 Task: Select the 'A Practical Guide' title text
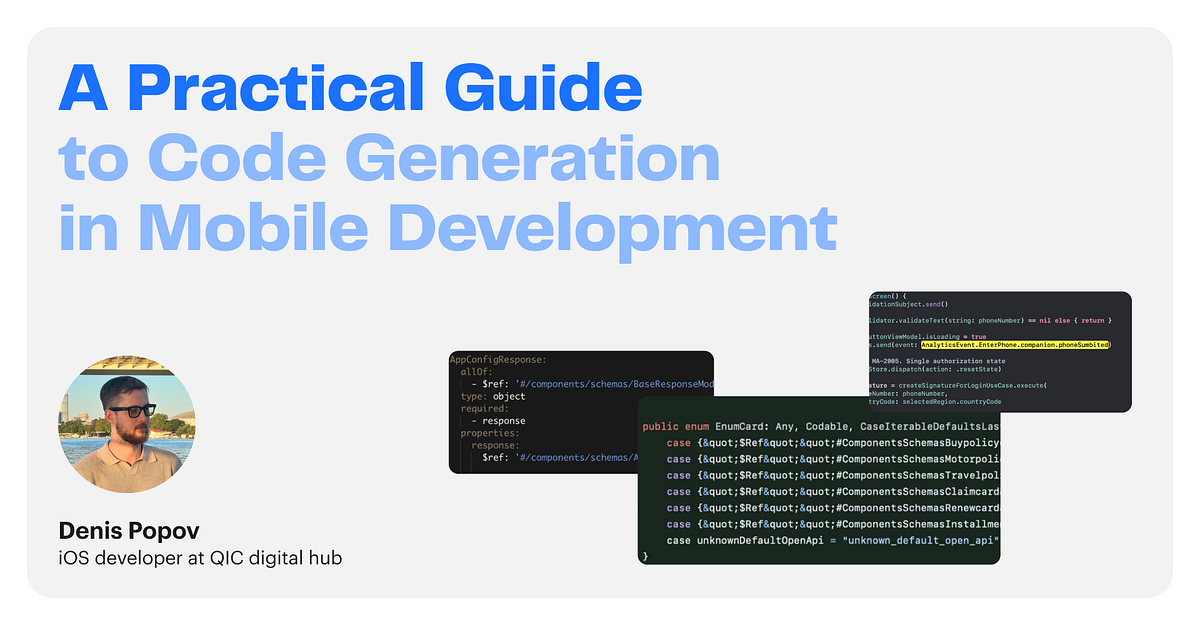coord(350,88)
